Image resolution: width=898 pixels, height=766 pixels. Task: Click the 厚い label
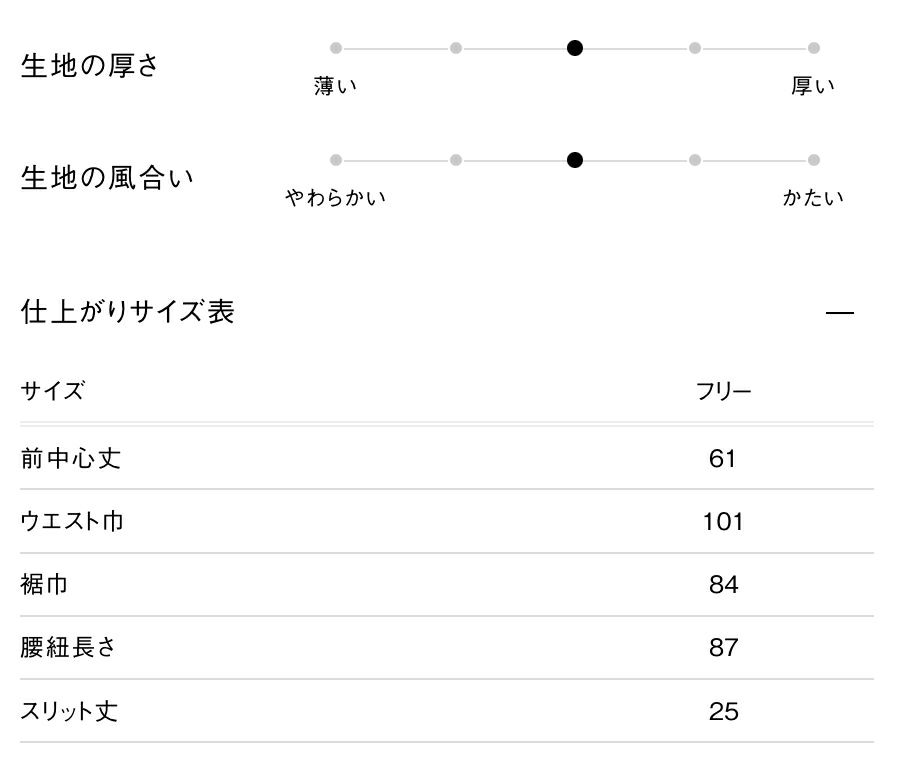(x=812, y=86)
